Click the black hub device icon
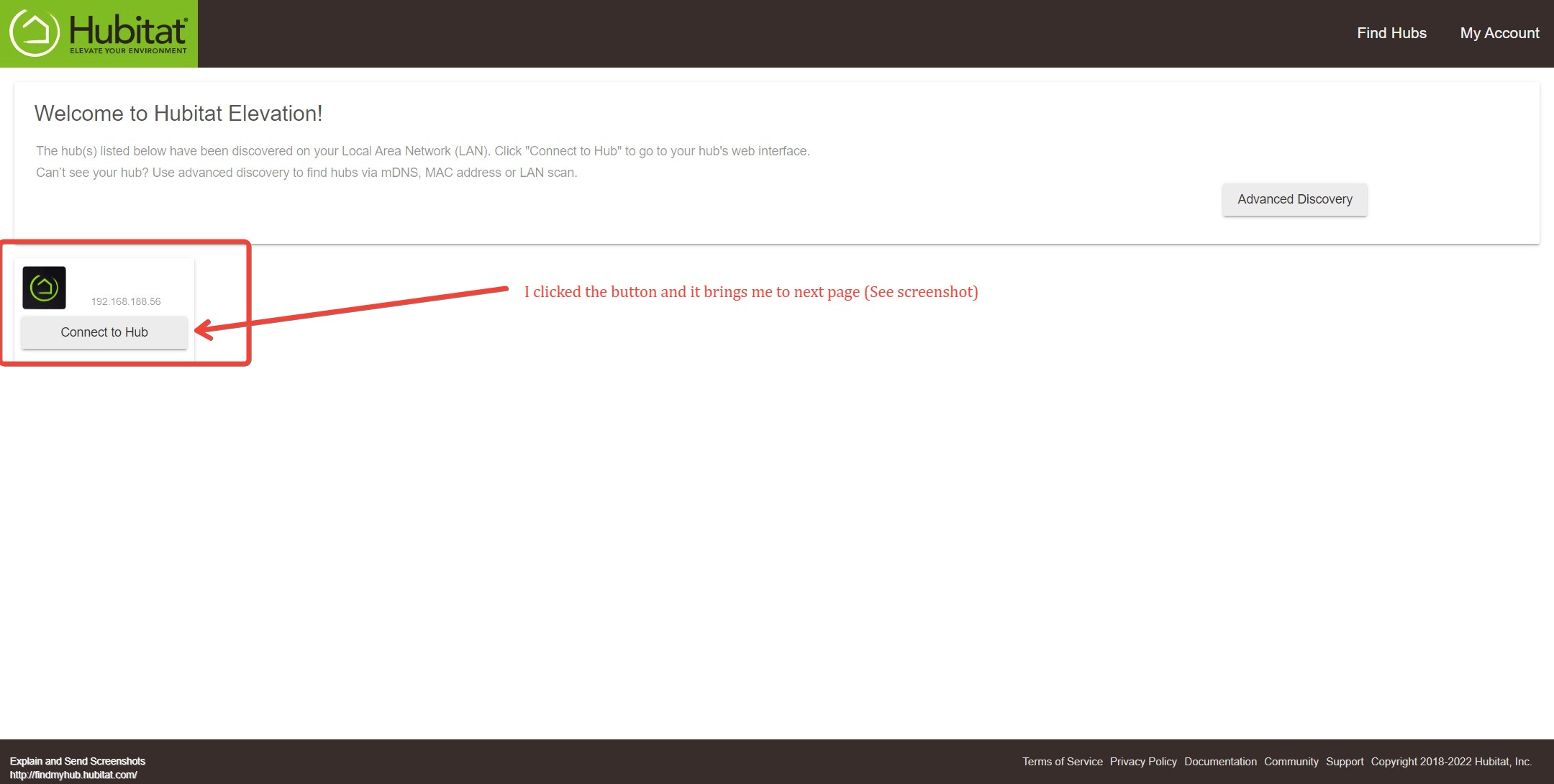This screenshot has height=784, width=1554. coord(44,288)
